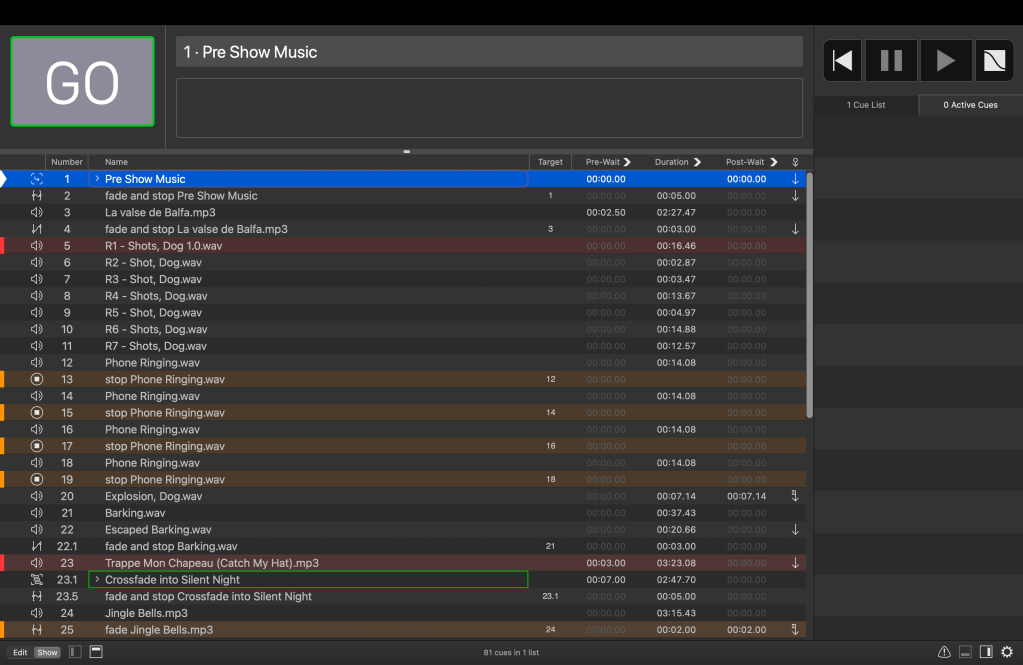Click the stop cue icon on cue 13
The height and width of the screenshot is (665, 1023).
tap(37, 379)
